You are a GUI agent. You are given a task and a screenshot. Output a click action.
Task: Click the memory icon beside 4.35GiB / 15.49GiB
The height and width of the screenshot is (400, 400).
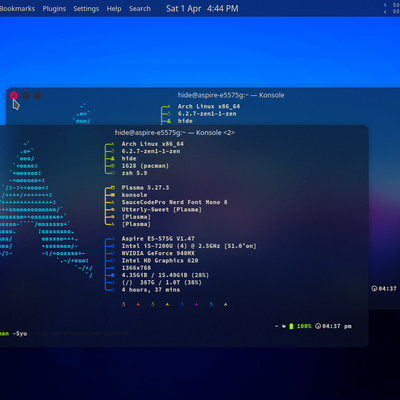pos(113,275)
